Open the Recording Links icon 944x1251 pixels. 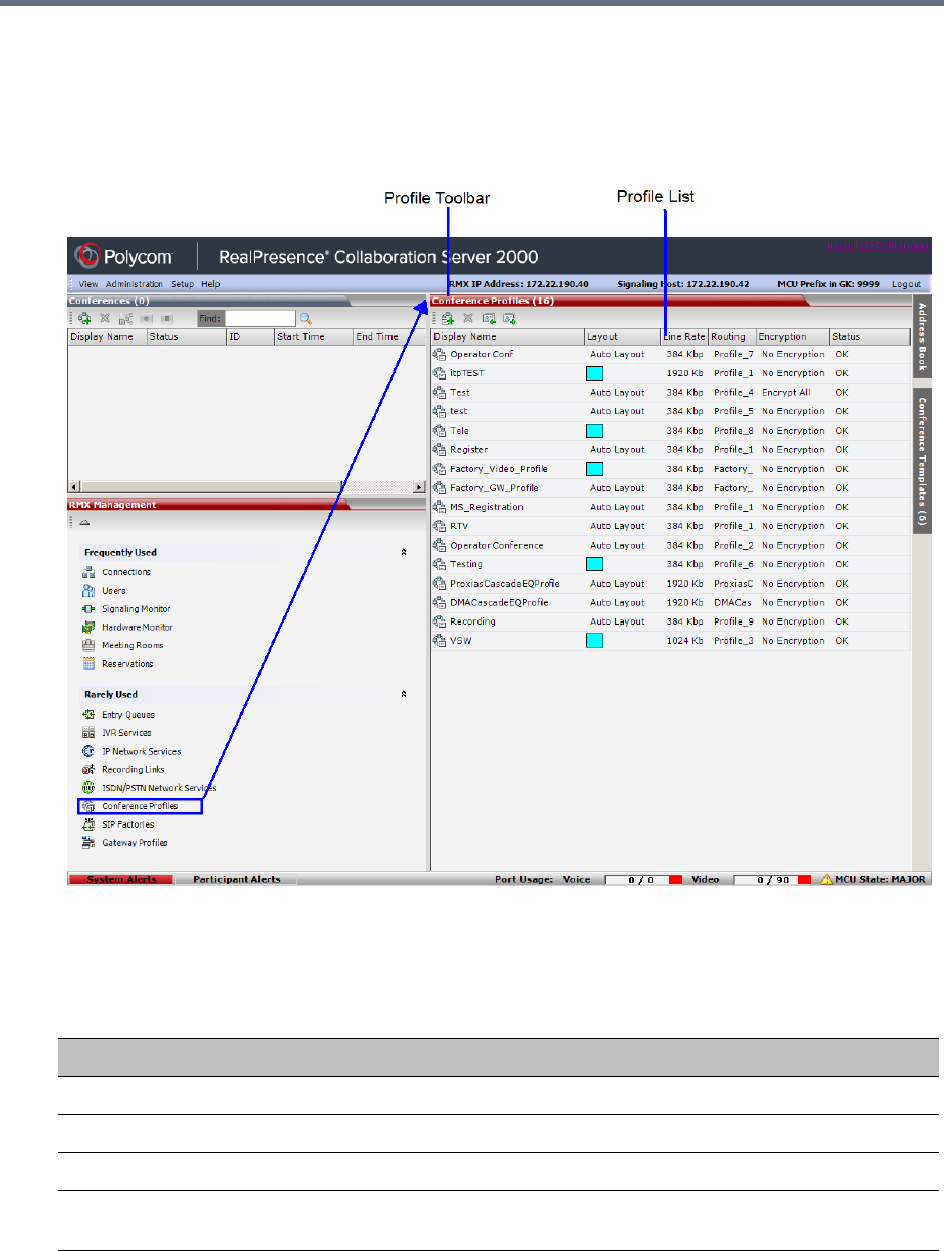(88, 770)
